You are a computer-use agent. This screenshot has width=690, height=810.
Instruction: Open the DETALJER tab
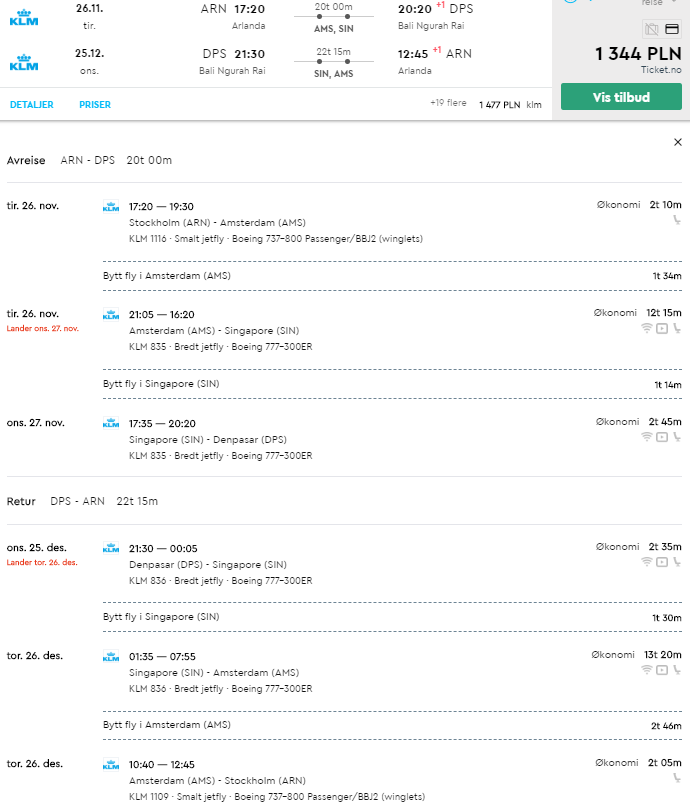[32, 104]
